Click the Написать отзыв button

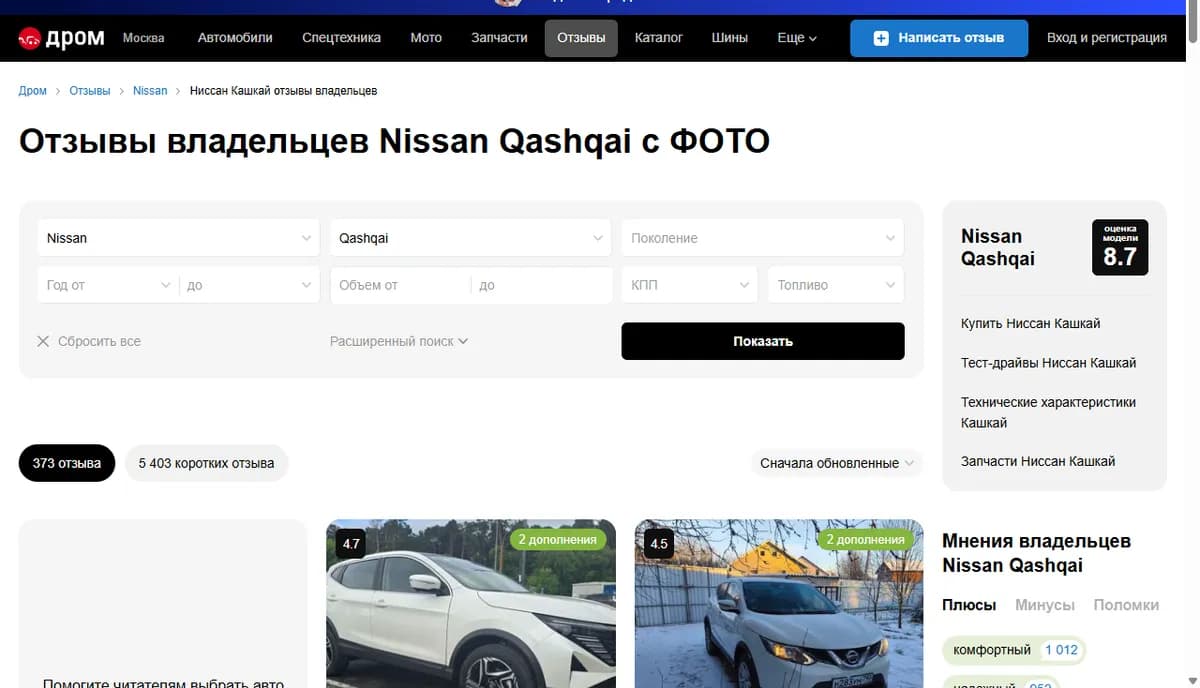pyautogui.click(x=939, y=38)
